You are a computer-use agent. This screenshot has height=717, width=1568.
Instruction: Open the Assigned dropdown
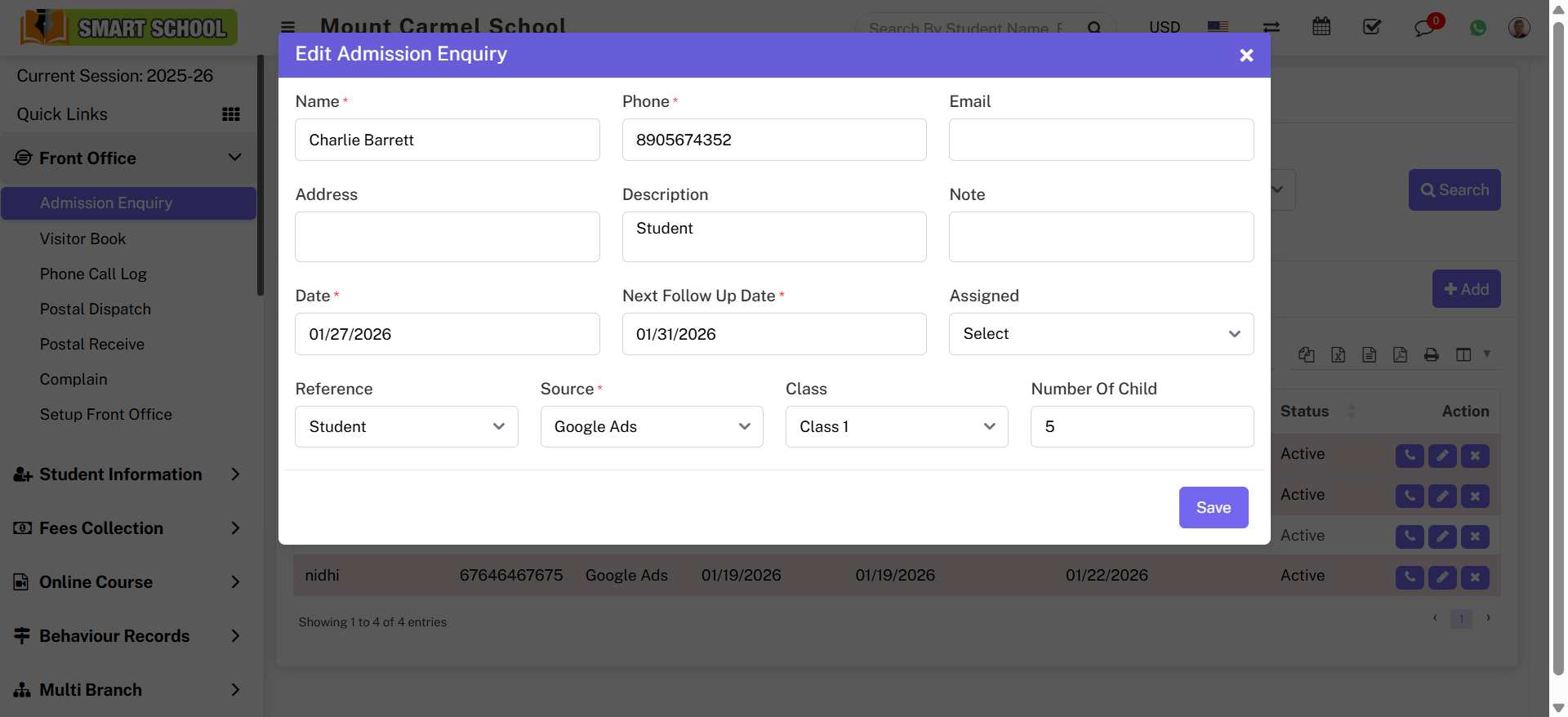[1100, 334]
